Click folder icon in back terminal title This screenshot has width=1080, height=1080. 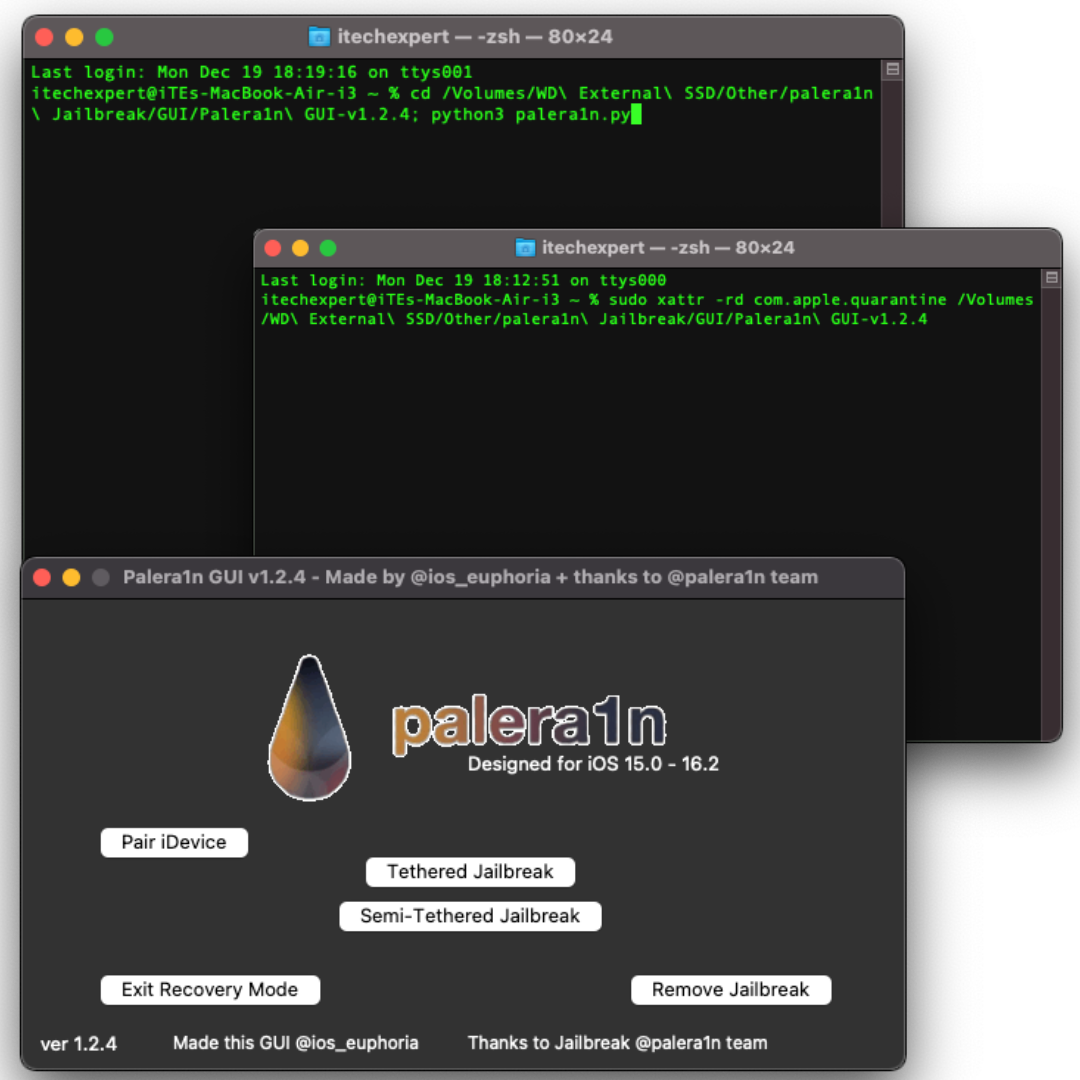[319, 37]
